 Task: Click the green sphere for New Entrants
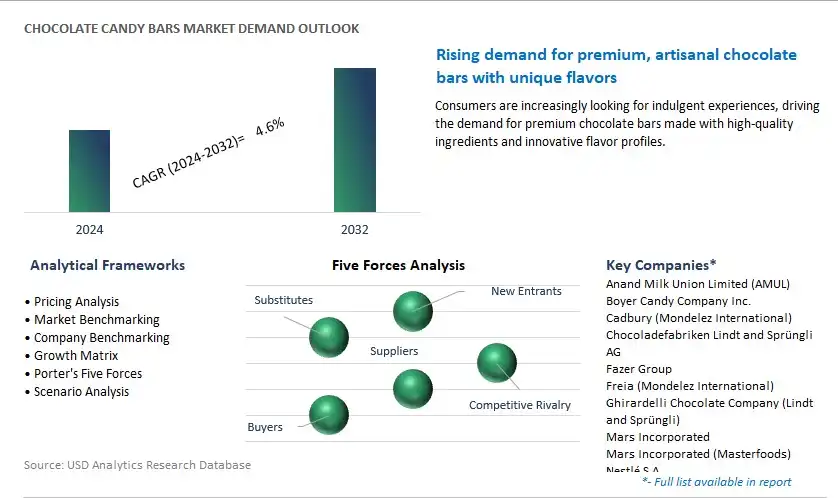413,311
